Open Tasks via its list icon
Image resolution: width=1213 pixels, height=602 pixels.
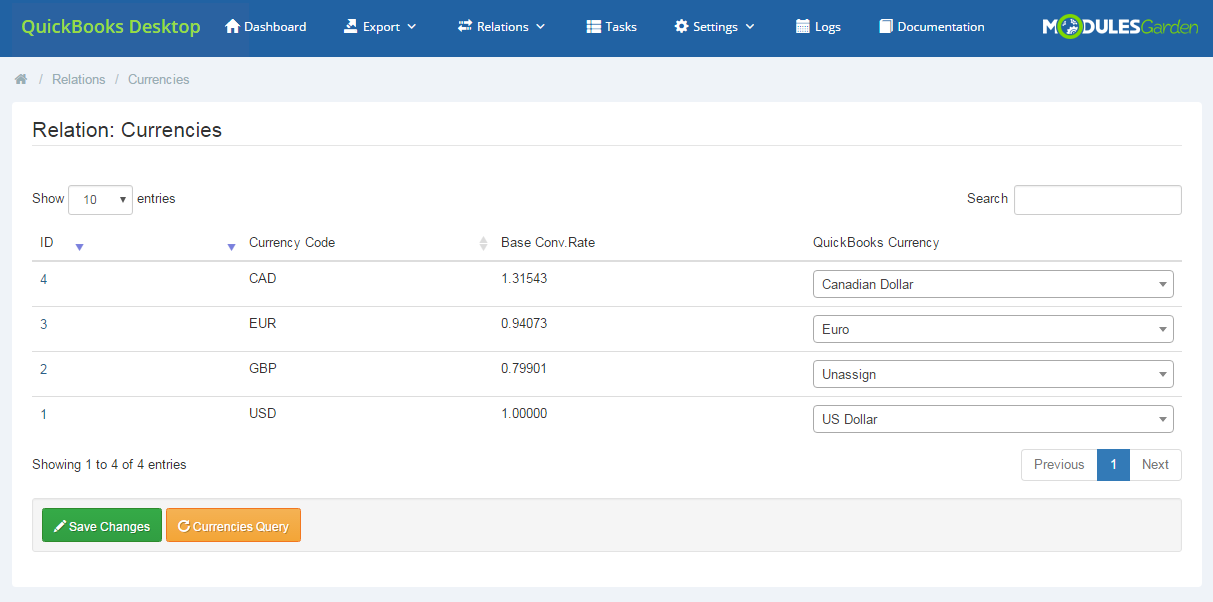(x=593, y=27)
